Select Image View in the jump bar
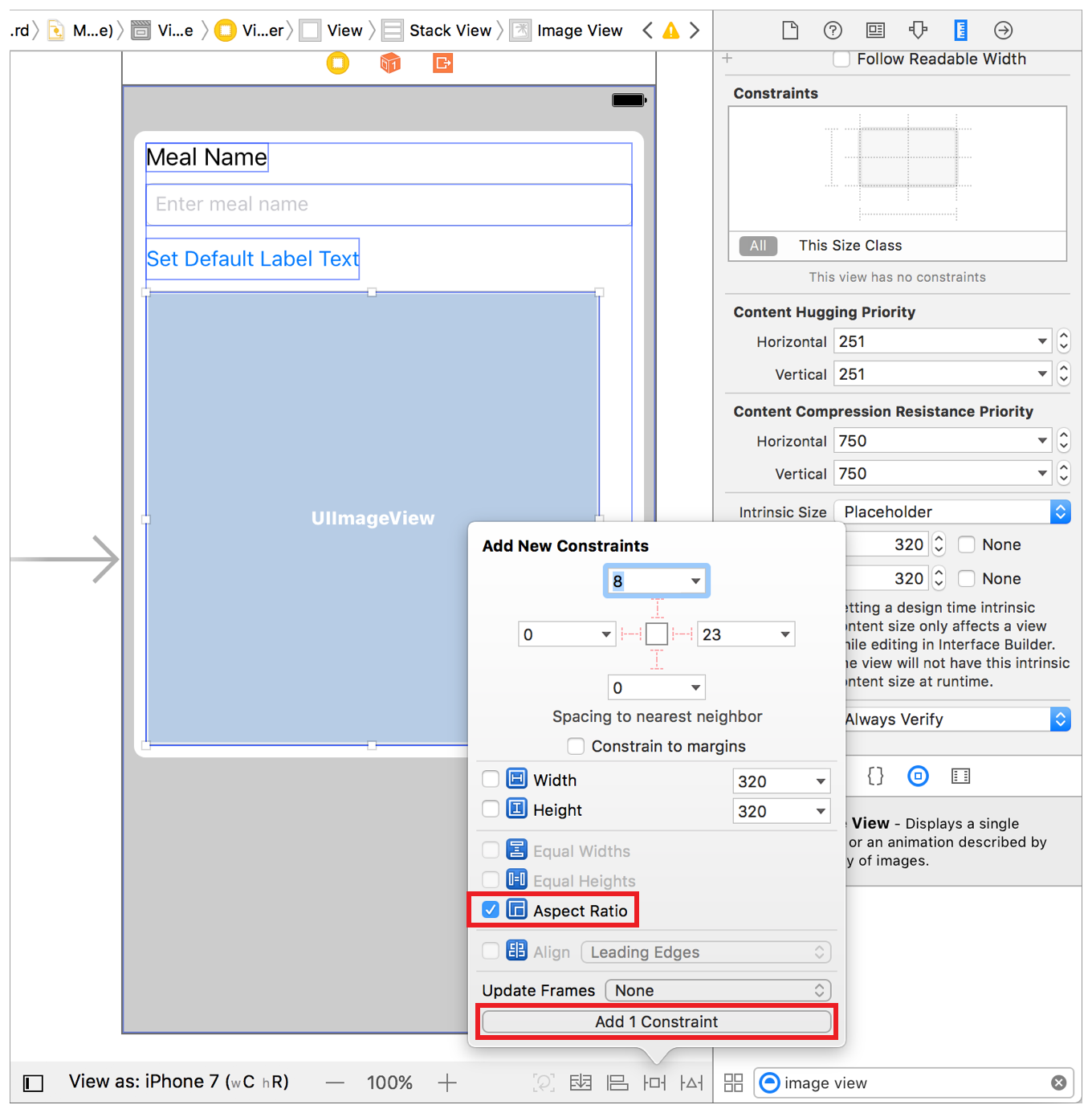The width and height of the screenshot is (1092, 1113). [x=567, y=31]
